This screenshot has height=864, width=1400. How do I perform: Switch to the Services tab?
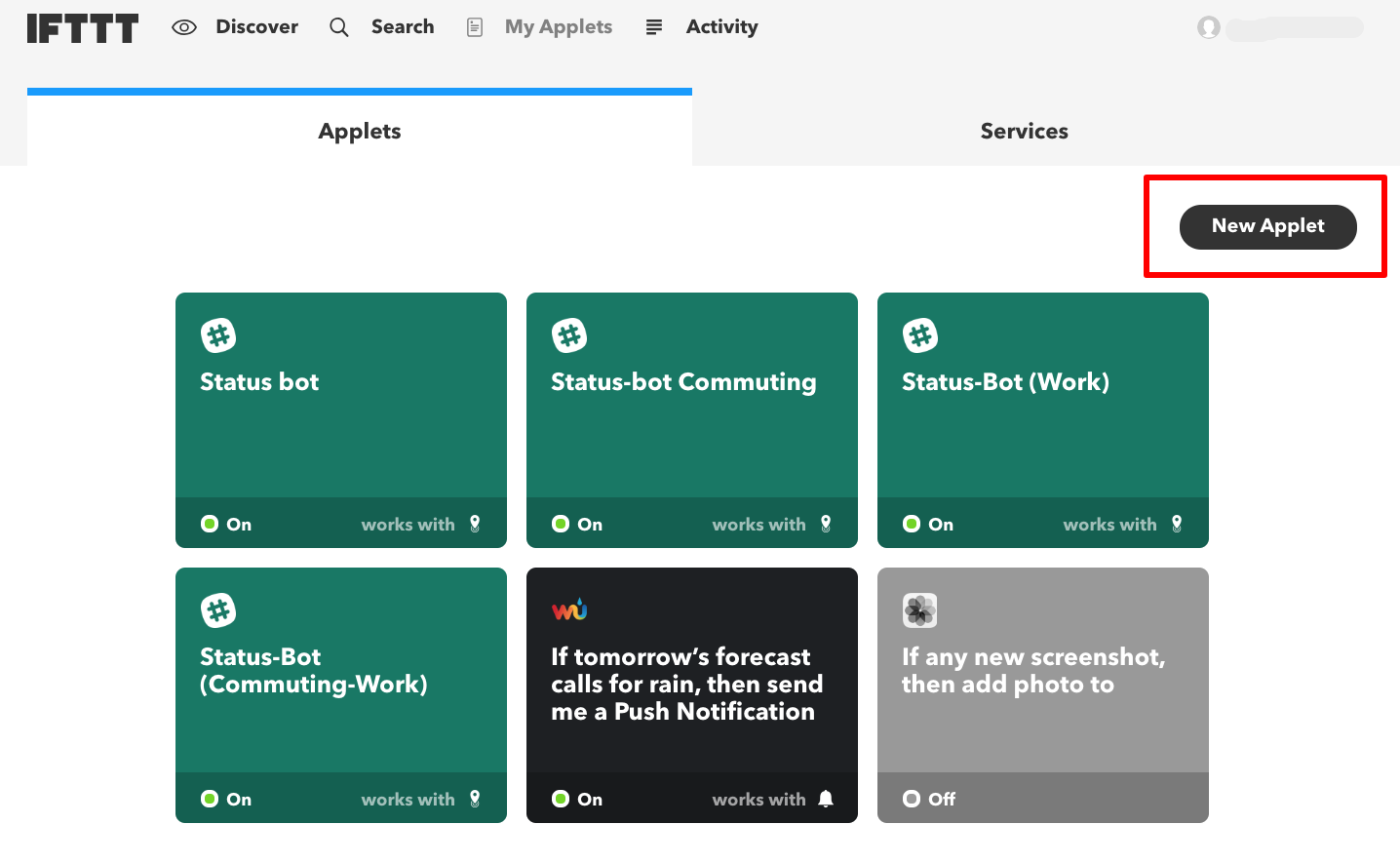[x=1025, y=131]
